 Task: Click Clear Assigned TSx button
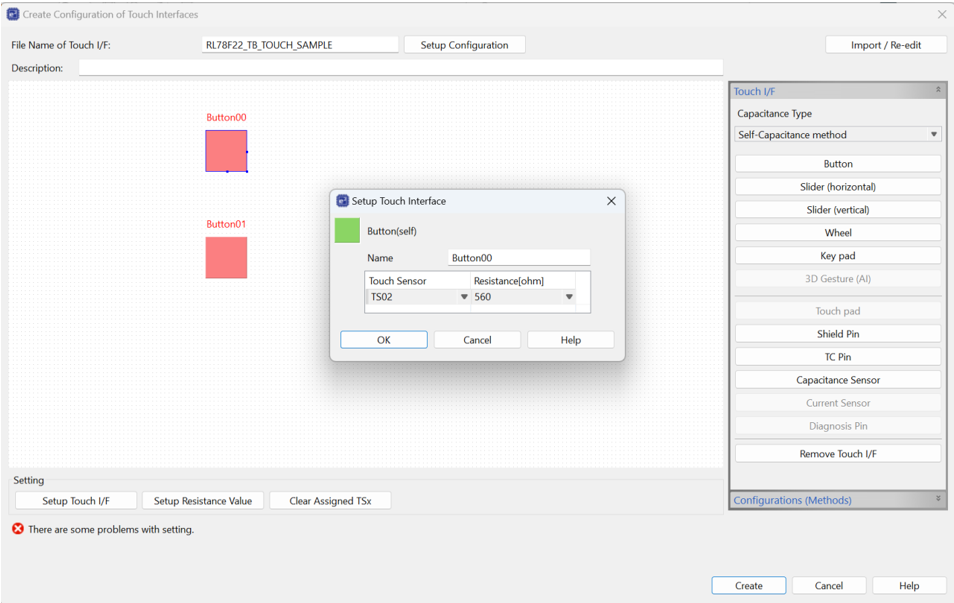coord(330,501)
